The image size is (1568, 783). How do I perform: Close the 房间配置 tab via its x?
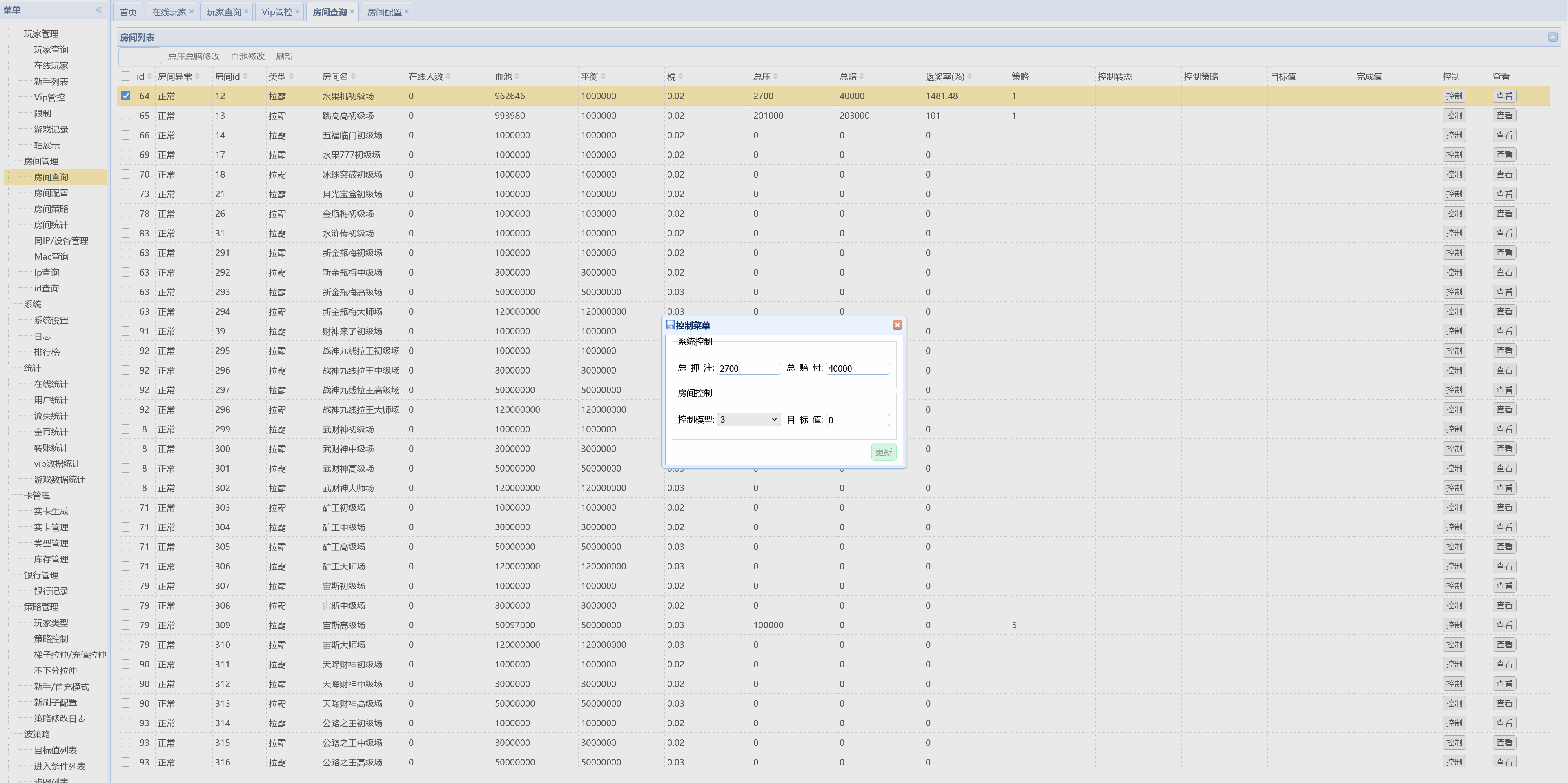407,11
